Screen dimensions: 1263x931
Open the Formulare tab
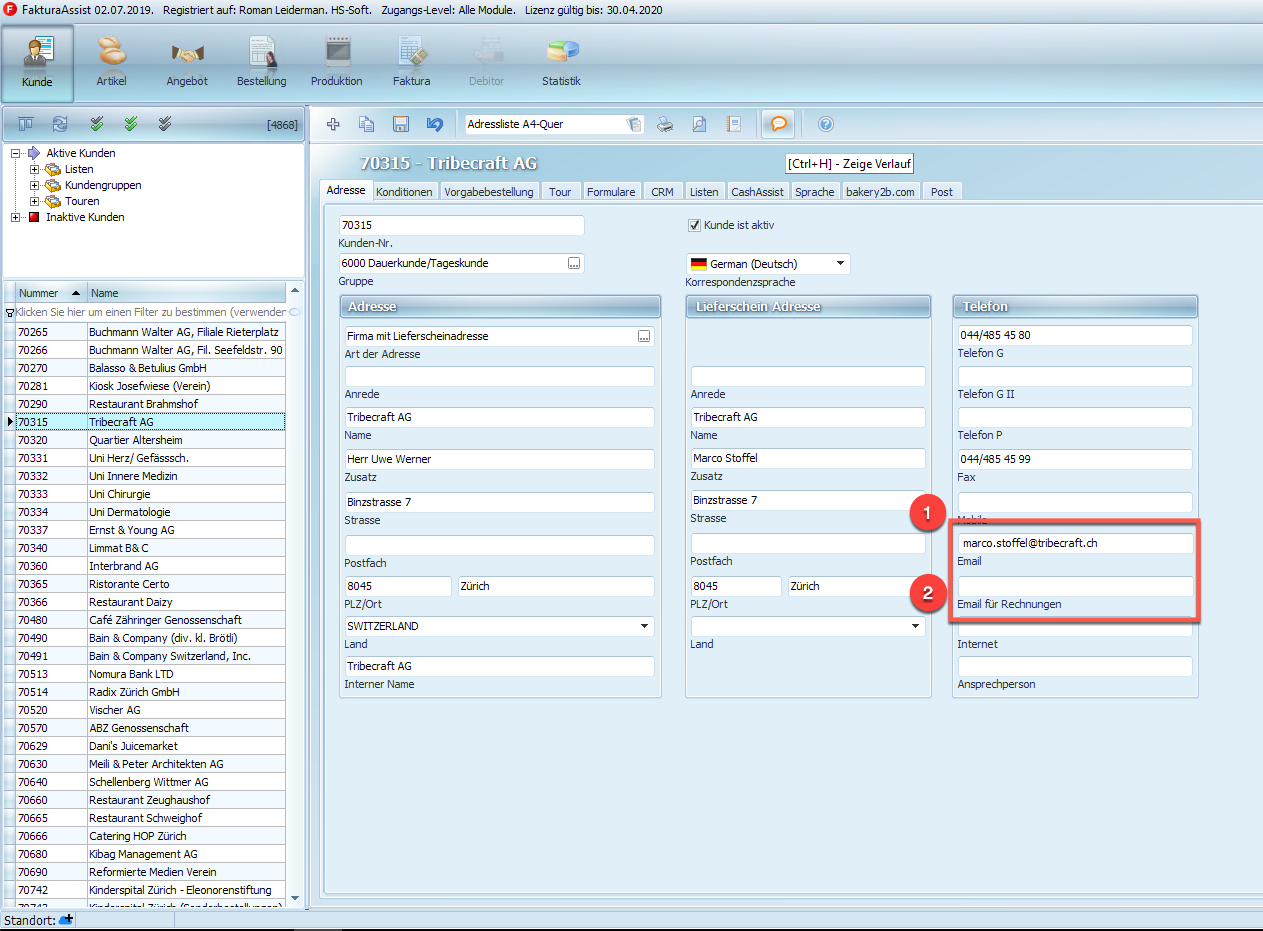click(x=611, y=192)
